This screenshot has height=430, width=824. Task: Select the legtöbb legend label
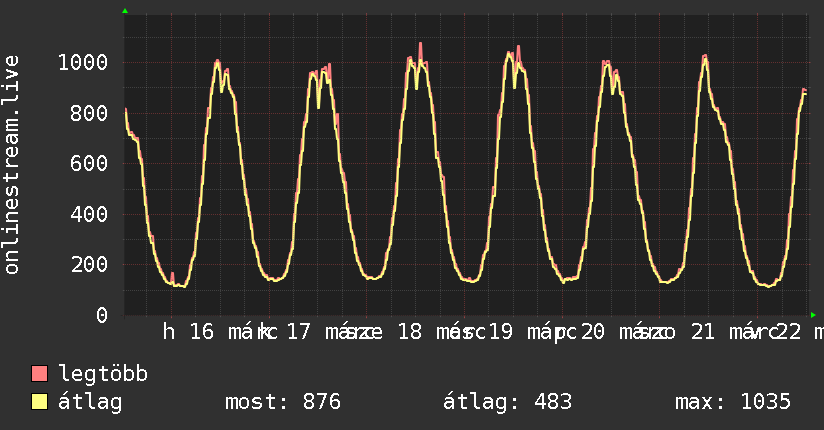(x=103, y=375)
